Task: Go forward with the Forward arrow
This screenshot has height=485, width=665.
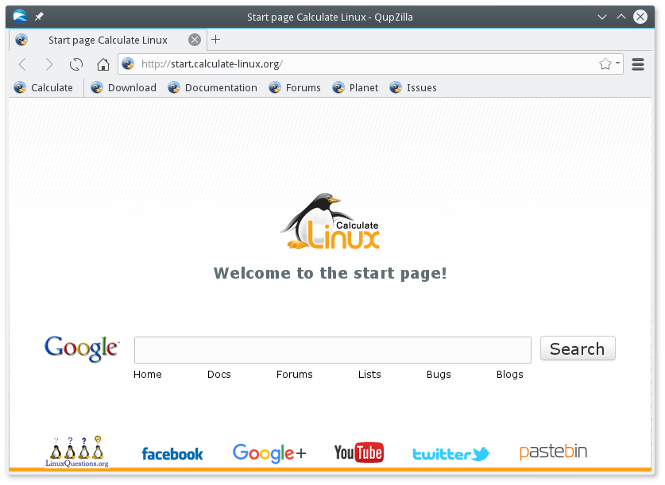Action: (49, 64)
